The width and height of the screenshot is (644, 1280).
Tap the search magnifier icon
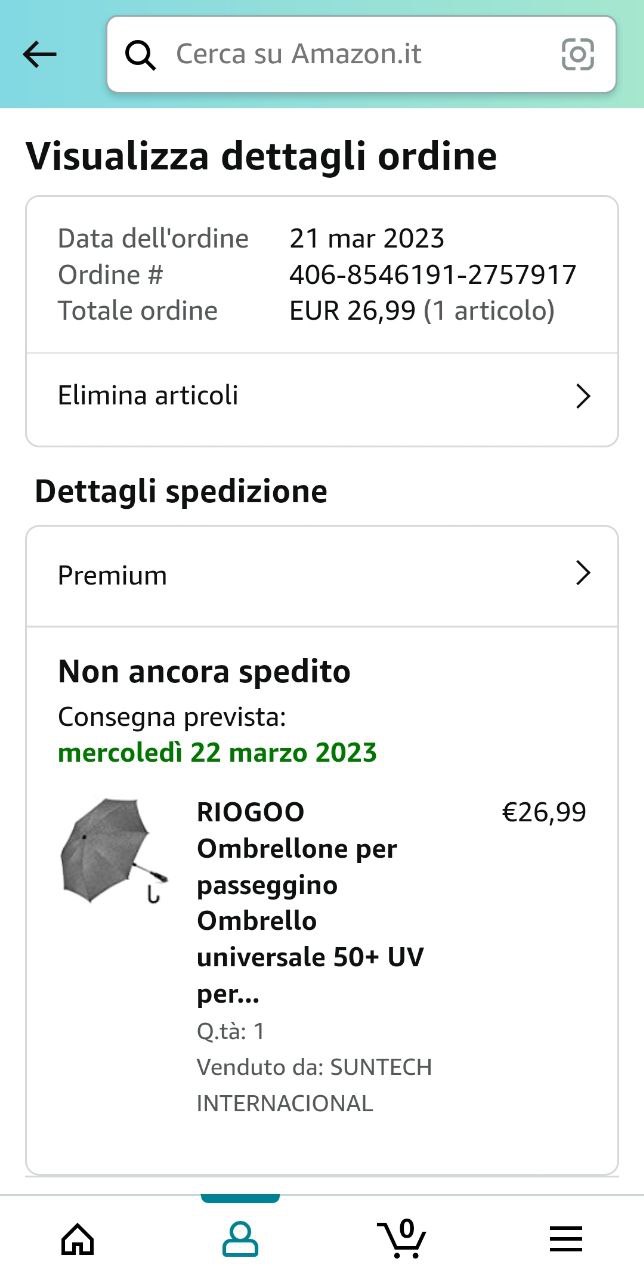141,55
